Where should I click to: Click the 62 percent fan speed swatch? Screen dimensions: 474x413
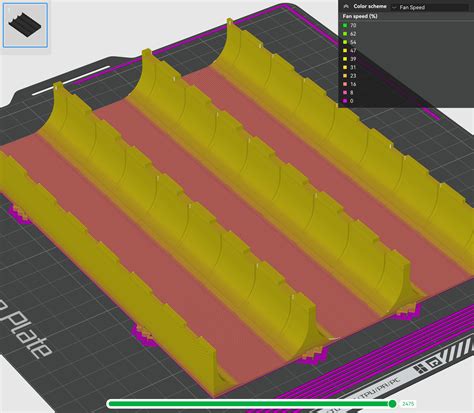pos(345,34)
